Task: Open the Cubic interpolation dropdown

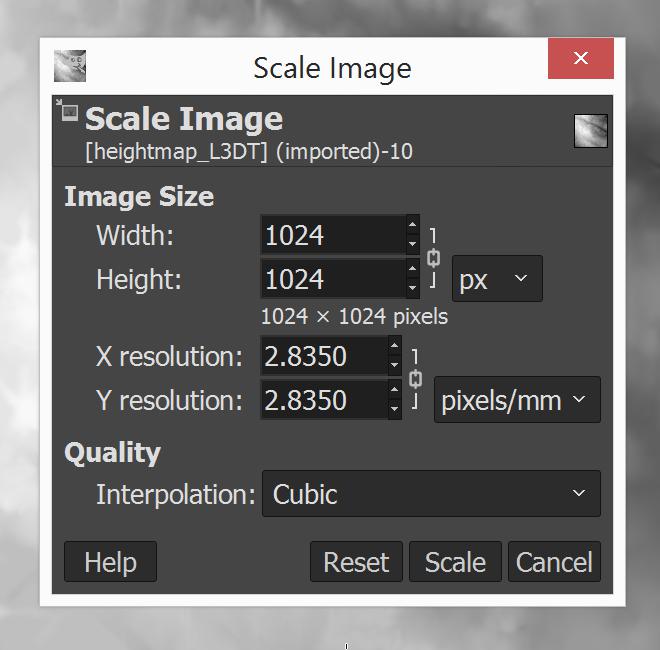Action: click(x=431, y=493)
